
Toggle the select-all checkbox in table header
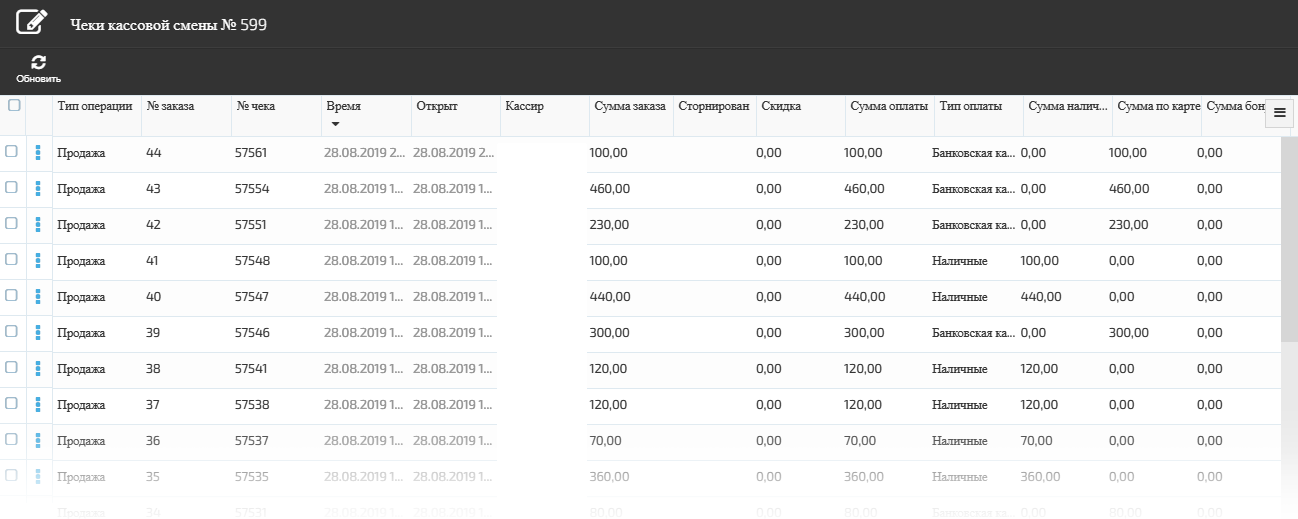[x=14, y=106]
